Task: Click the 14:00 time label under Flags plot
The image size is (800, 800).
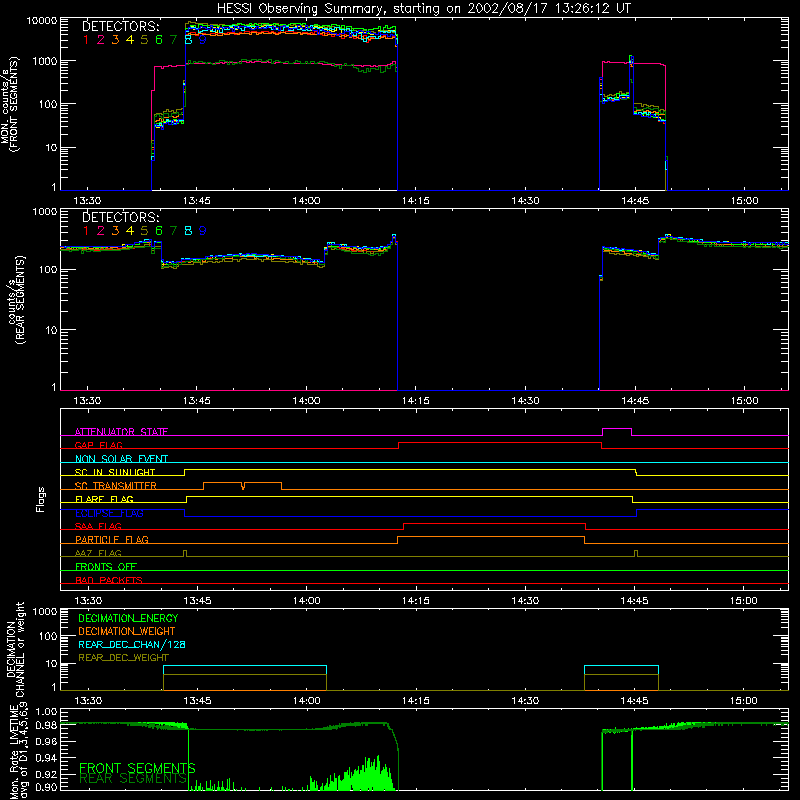Action: click(306, 601)
